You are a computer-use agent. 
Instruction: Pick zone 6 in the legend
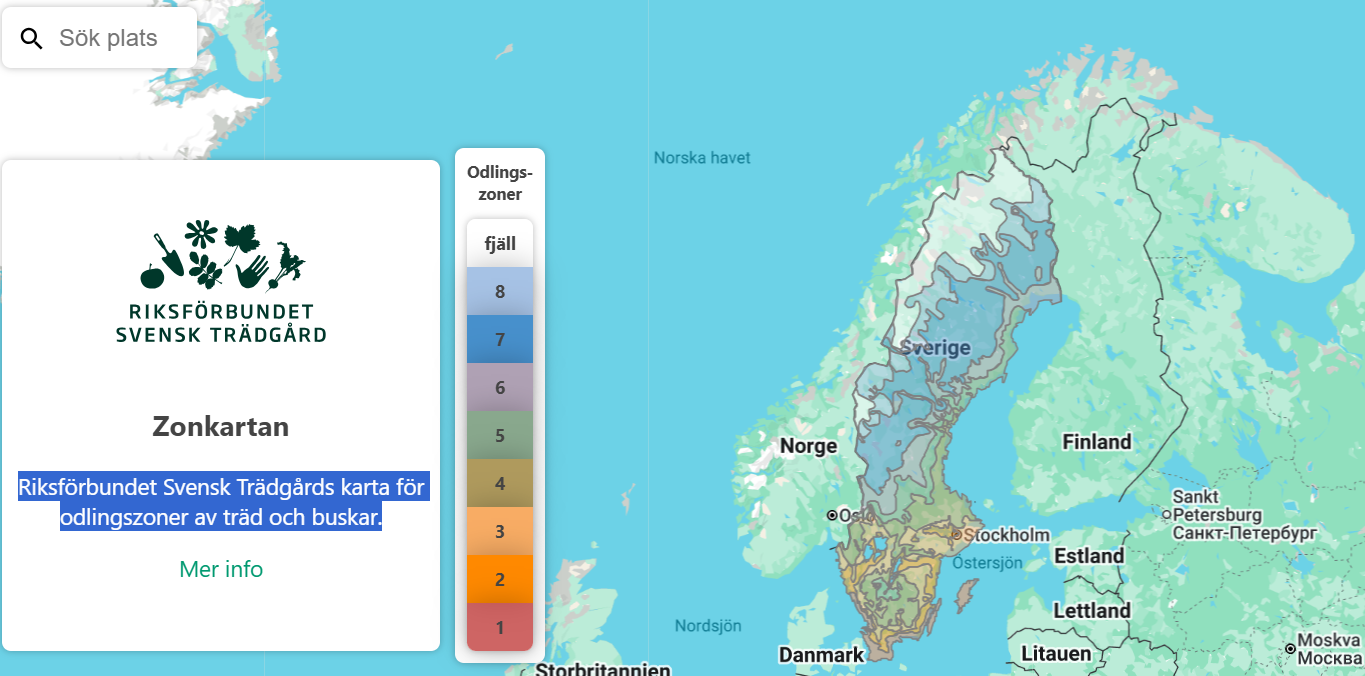point(500,387)
